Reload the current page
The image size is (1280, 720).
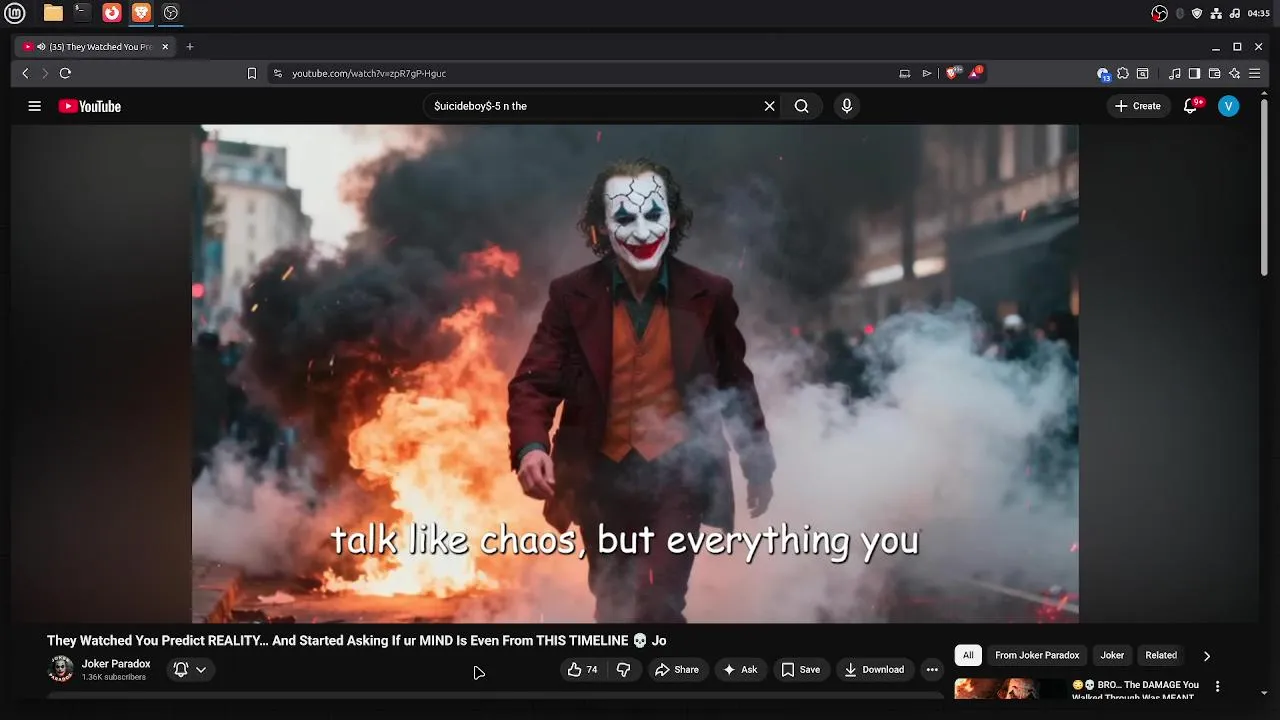pos(65,73)
